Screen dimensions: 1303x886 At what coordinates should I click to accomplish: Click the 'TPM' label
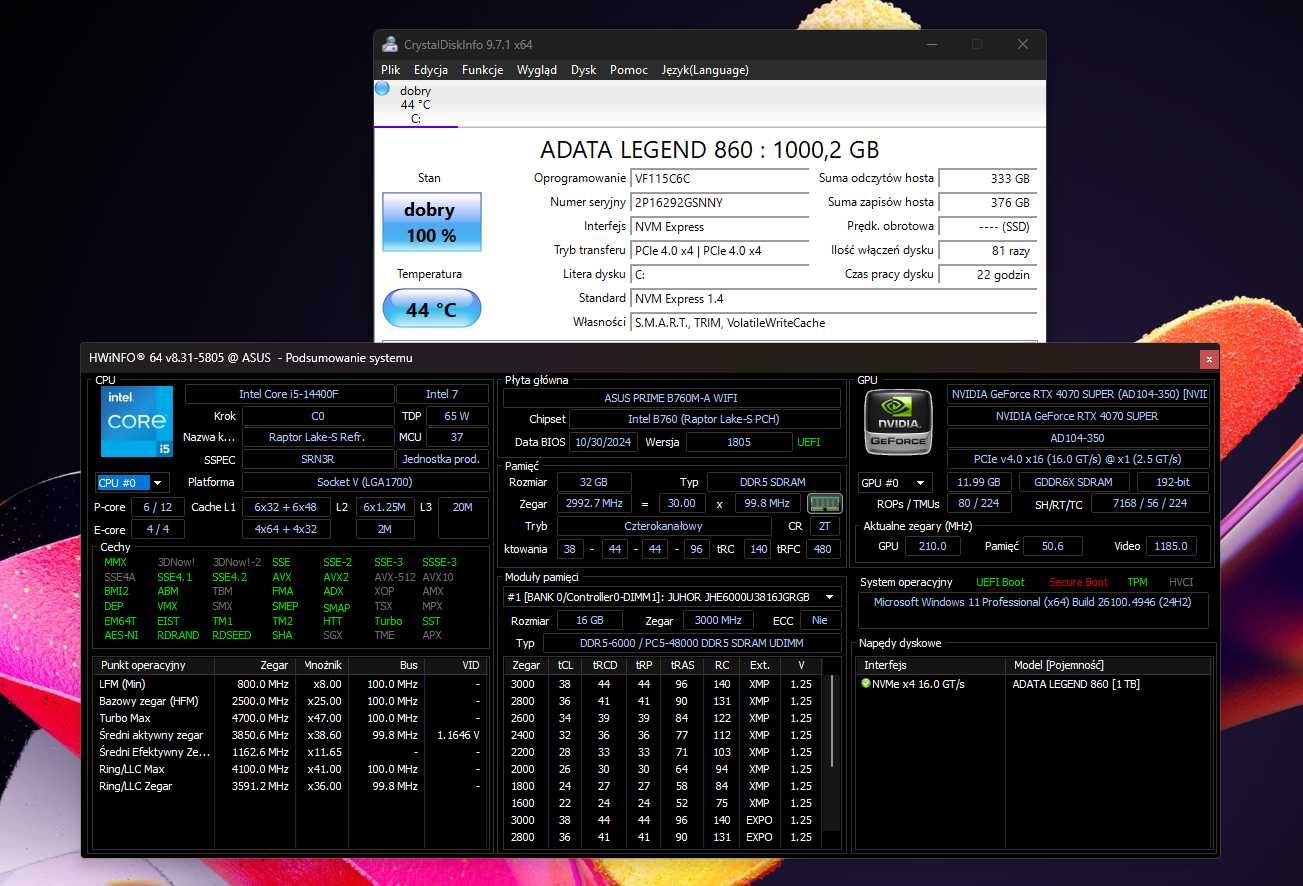[1137, 582]
